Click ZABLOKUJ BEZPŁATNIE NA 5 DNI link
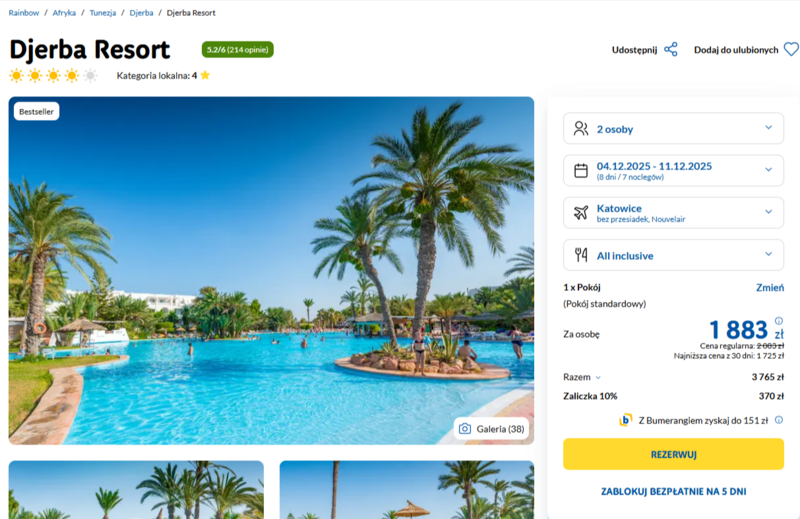This screenshot has height=519, width=800. tap(673, 491)
